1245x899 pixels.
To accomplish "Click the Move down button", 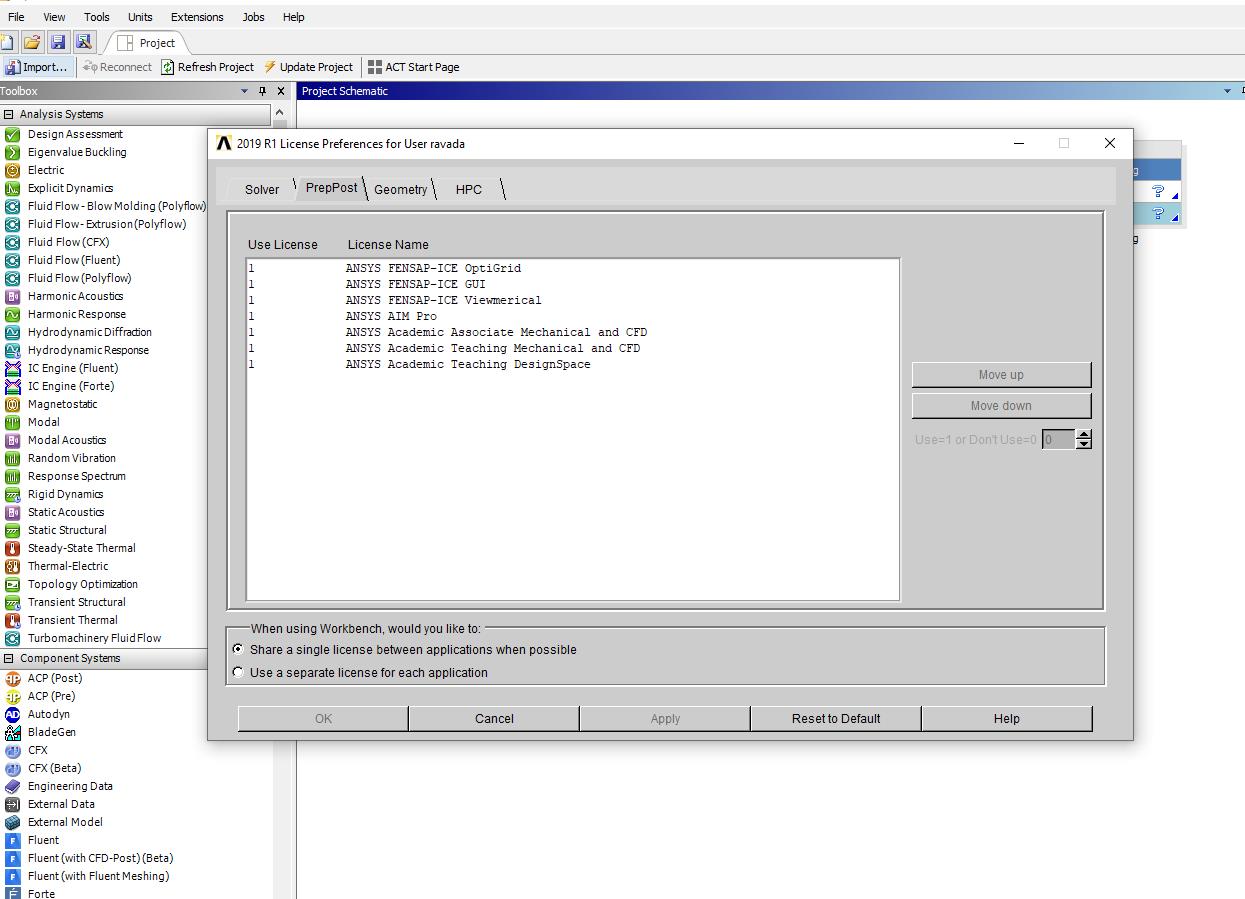I will (x=1001, y=405).
